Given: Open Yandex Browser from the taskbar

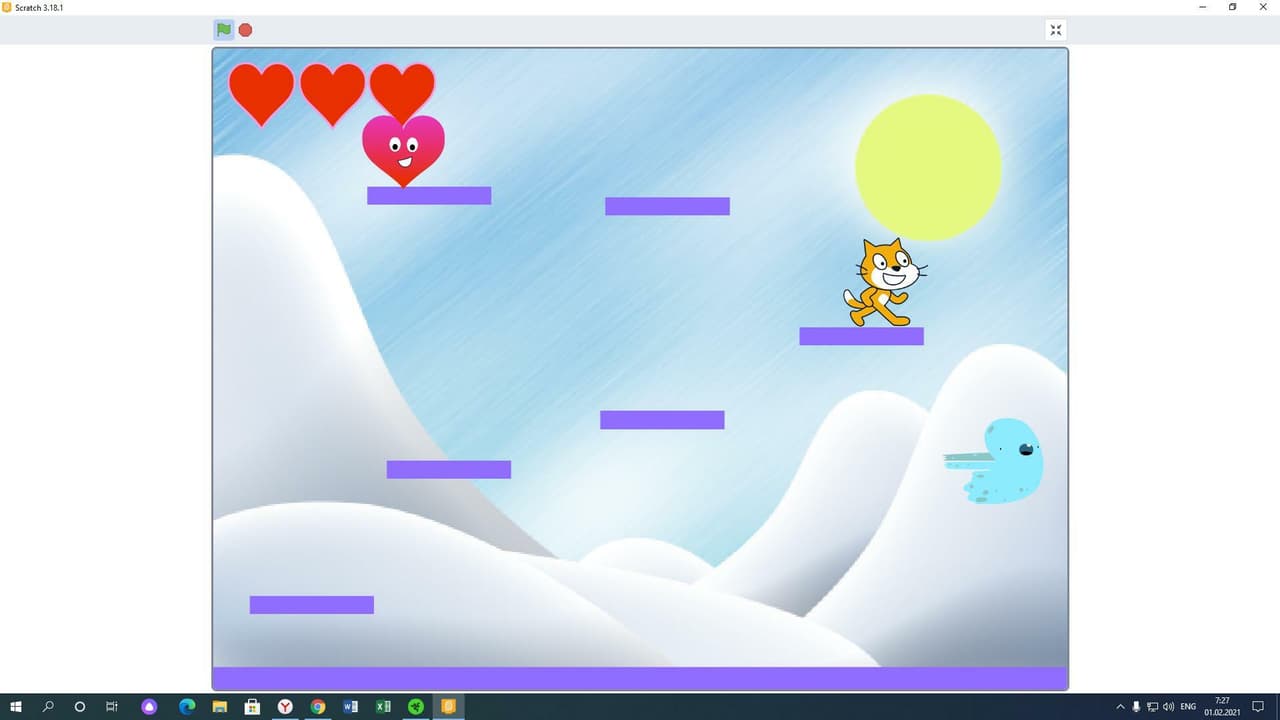Looking at the screenshot, I should [285, 707].
